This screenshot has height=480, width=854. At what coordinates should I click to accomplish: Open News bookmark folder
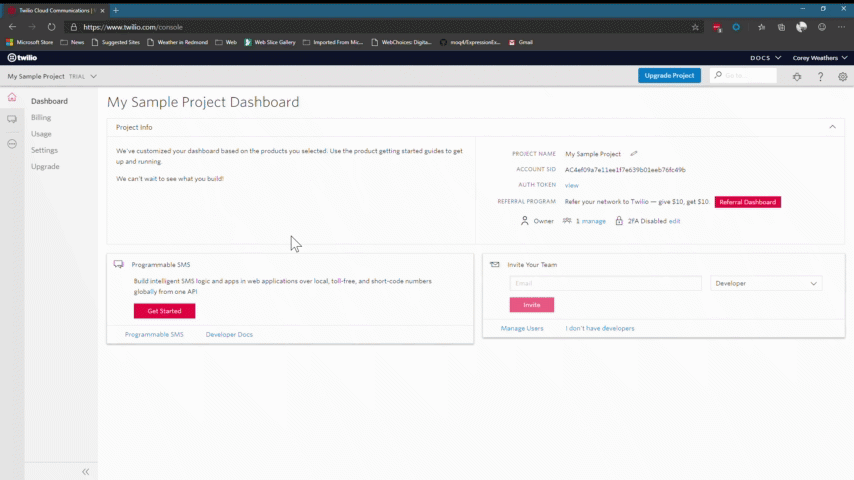(72, 42)
